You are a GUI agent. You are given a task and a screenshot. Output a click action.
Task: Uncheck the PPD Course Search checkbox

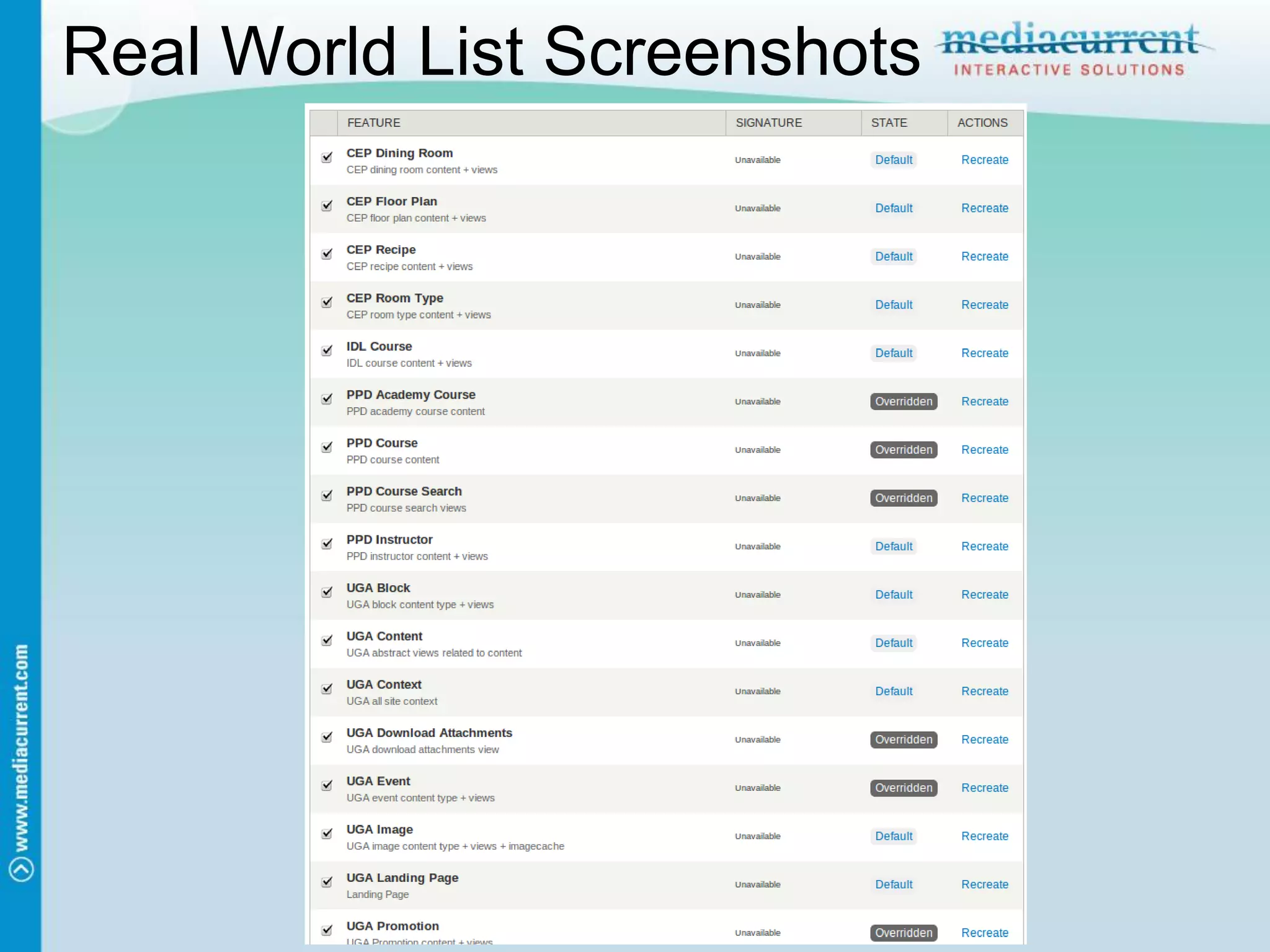327,496
